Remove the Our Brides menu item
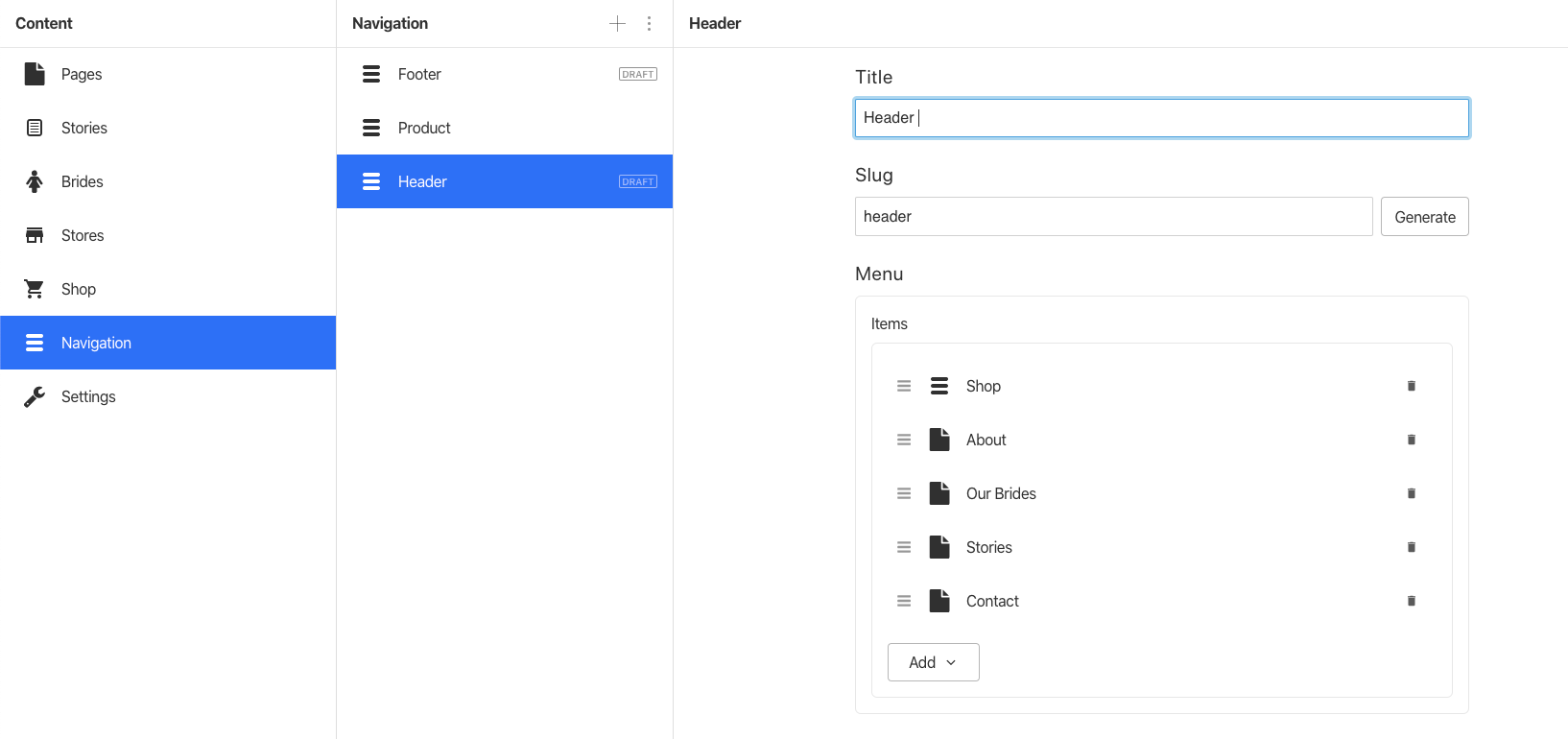Screen dimensions: 1568x739 tap(1411, 493)
